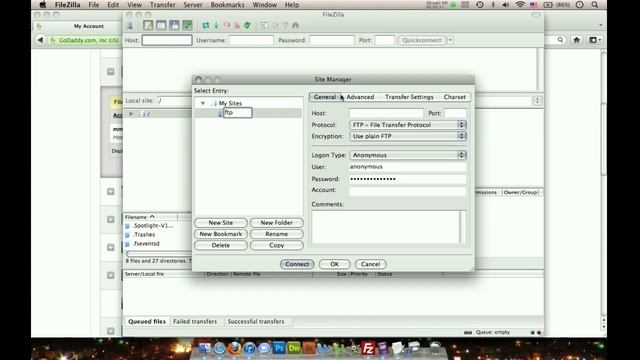Toggle the message log display icon
Viewport: 640px width, 360px height.
pyautogui.click(x=148, y=25)
